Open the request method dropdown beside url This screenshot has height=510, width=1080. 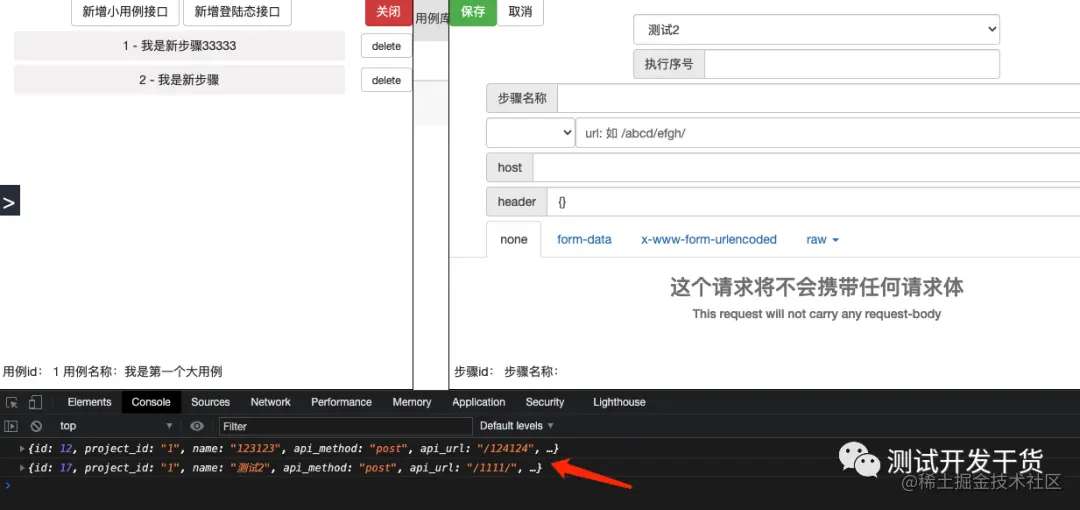(x=530, y=132)
